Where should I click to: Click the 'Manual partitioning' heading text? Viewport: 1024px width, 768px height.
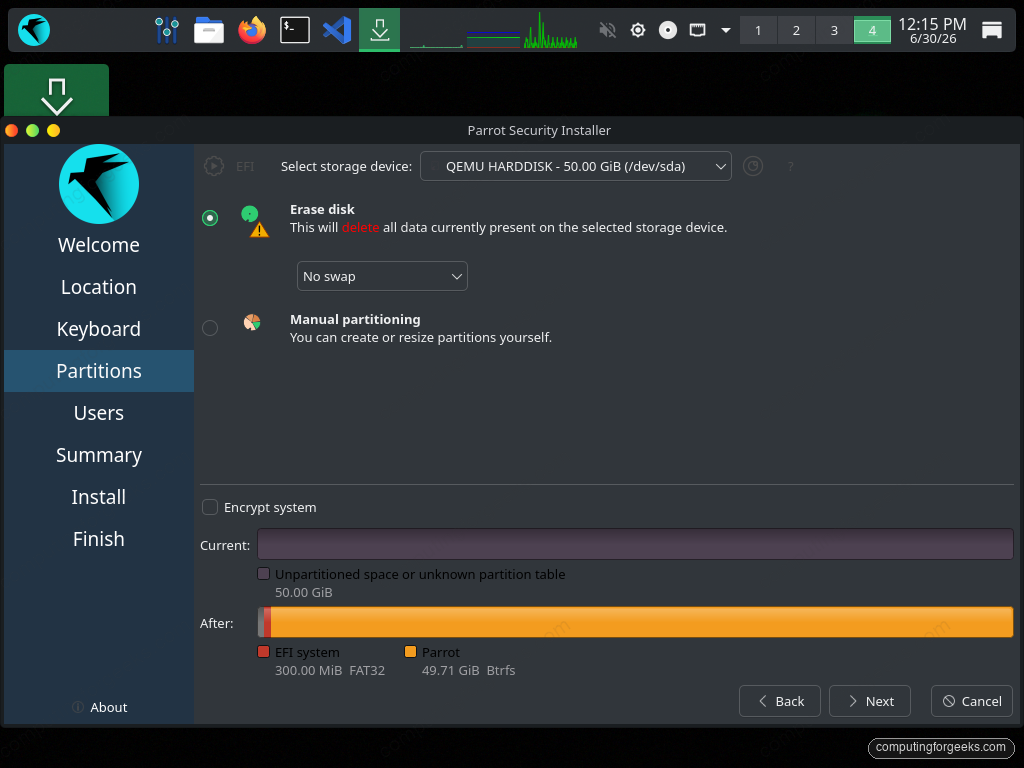355,319
